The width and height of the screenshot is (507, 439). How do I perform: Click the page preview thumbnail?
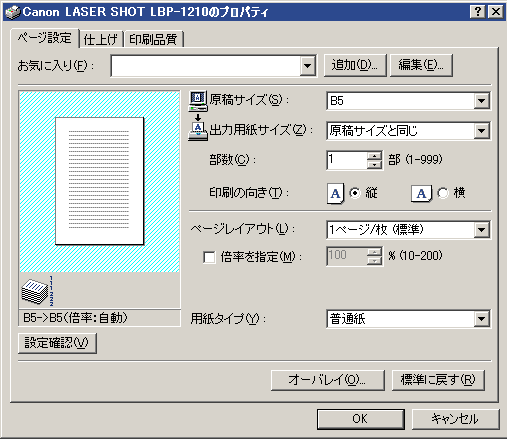click(x=100, y=182)
